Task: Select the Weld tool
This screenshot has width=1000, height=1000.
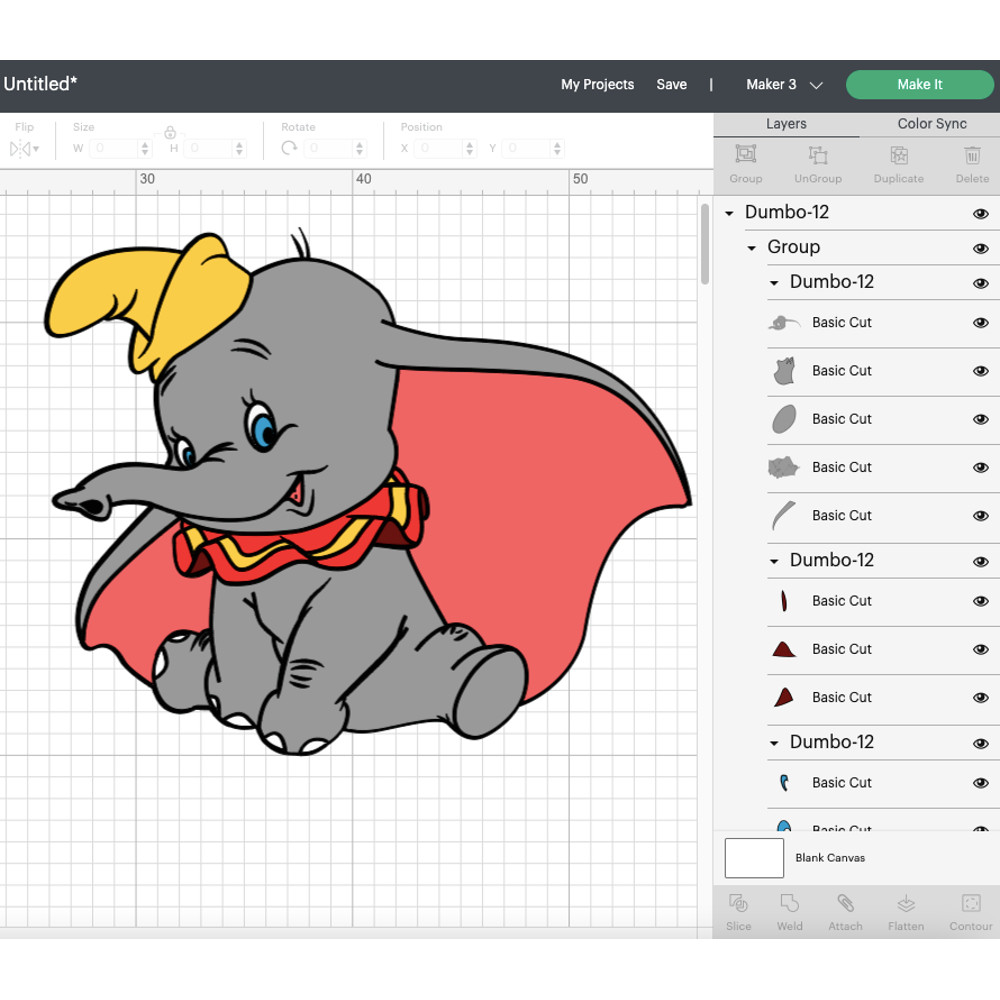Action: (x=789, y=912)
